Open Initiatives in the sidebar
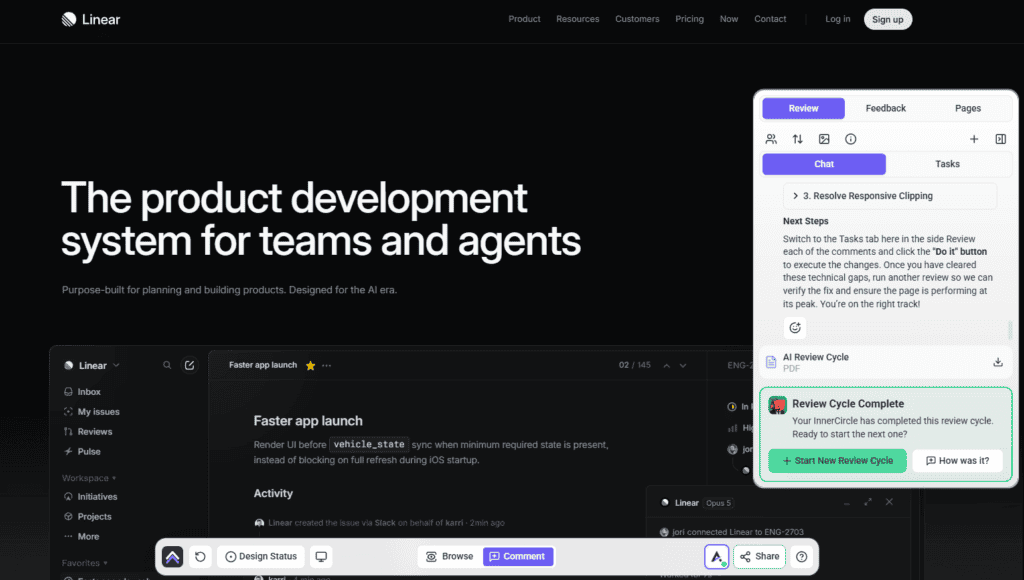This screenshot has height=580, width=1024. [x=91, y=496]
